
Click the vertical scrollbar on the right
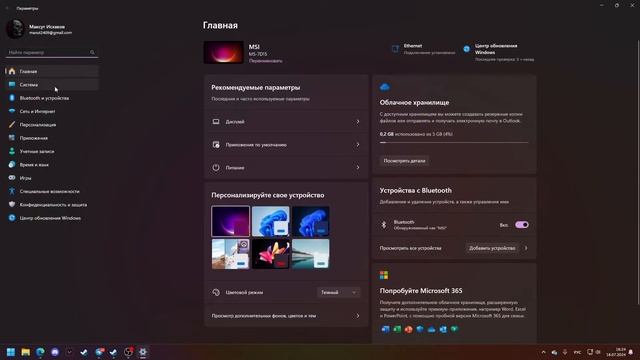tap(638, 171)
